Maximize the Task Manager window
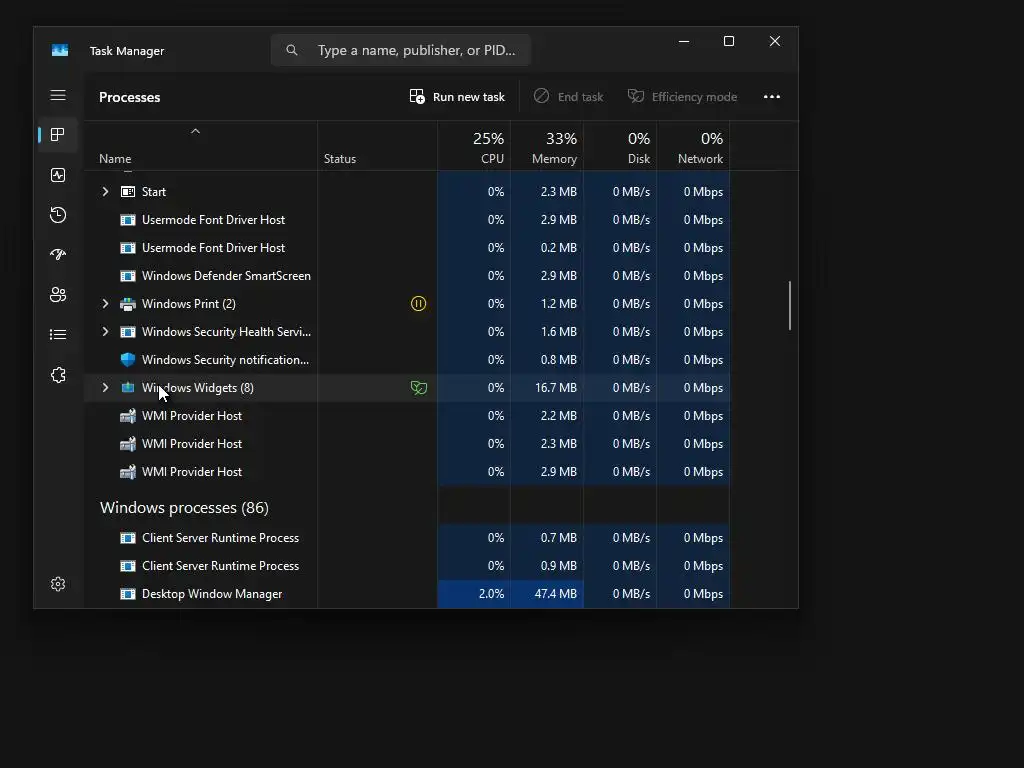Screen dimensions: 1024x768 [x=729, y=41]
